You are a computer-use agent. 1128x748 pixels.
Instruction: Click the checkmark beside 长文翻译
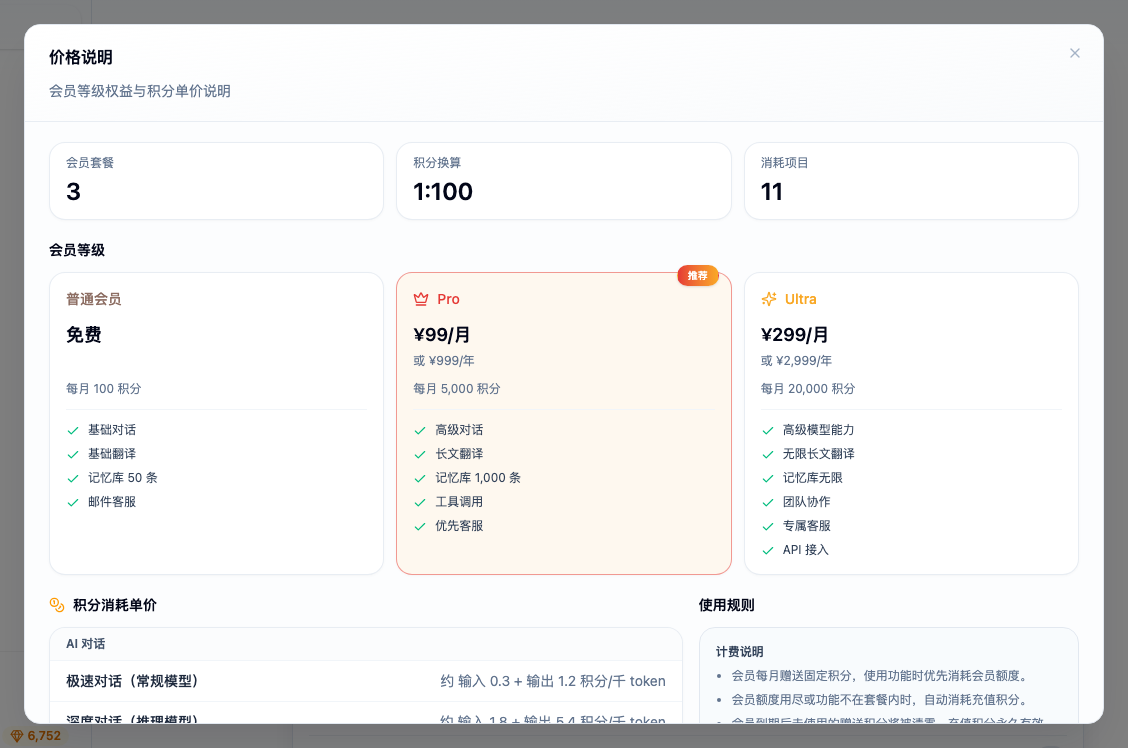pos(420,455)
